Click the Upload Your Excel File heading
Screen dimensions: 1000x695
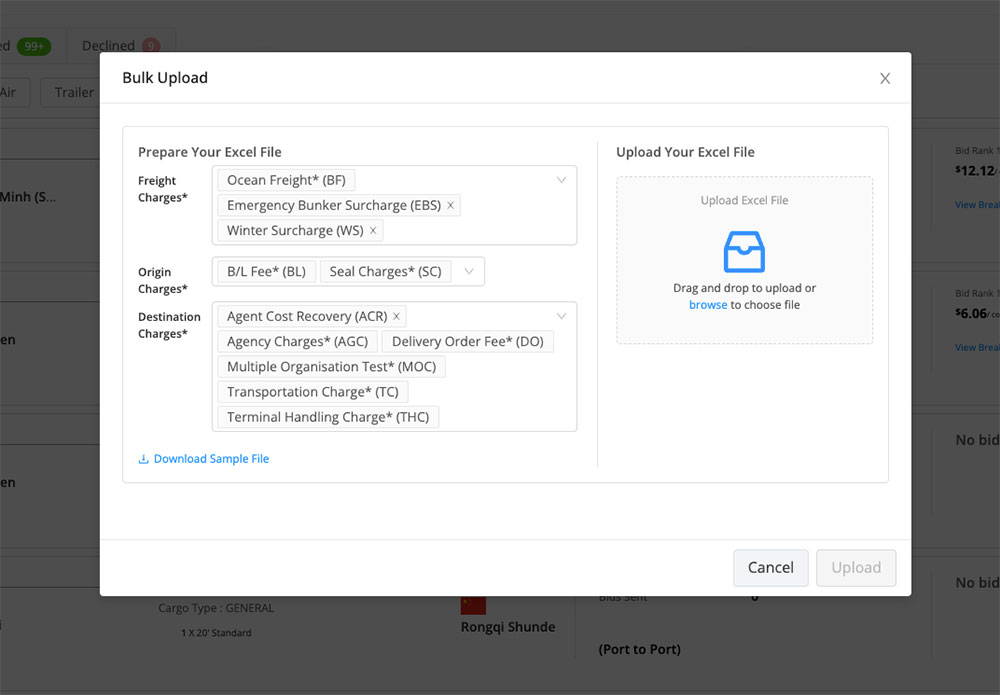coord(685,152)
